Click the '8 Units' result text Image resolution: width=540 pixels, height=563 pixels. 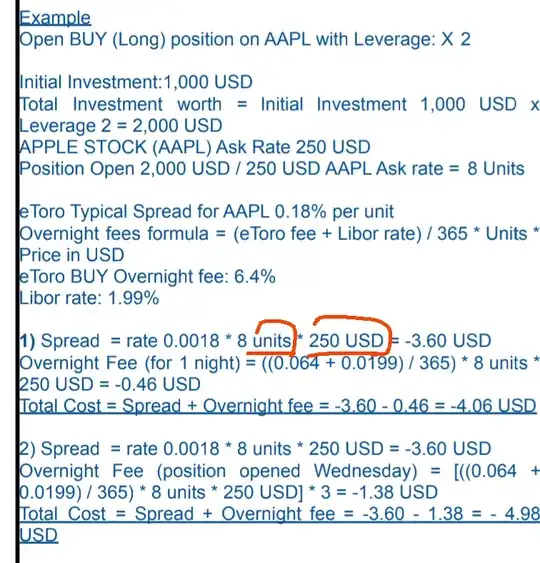[496, 169]
